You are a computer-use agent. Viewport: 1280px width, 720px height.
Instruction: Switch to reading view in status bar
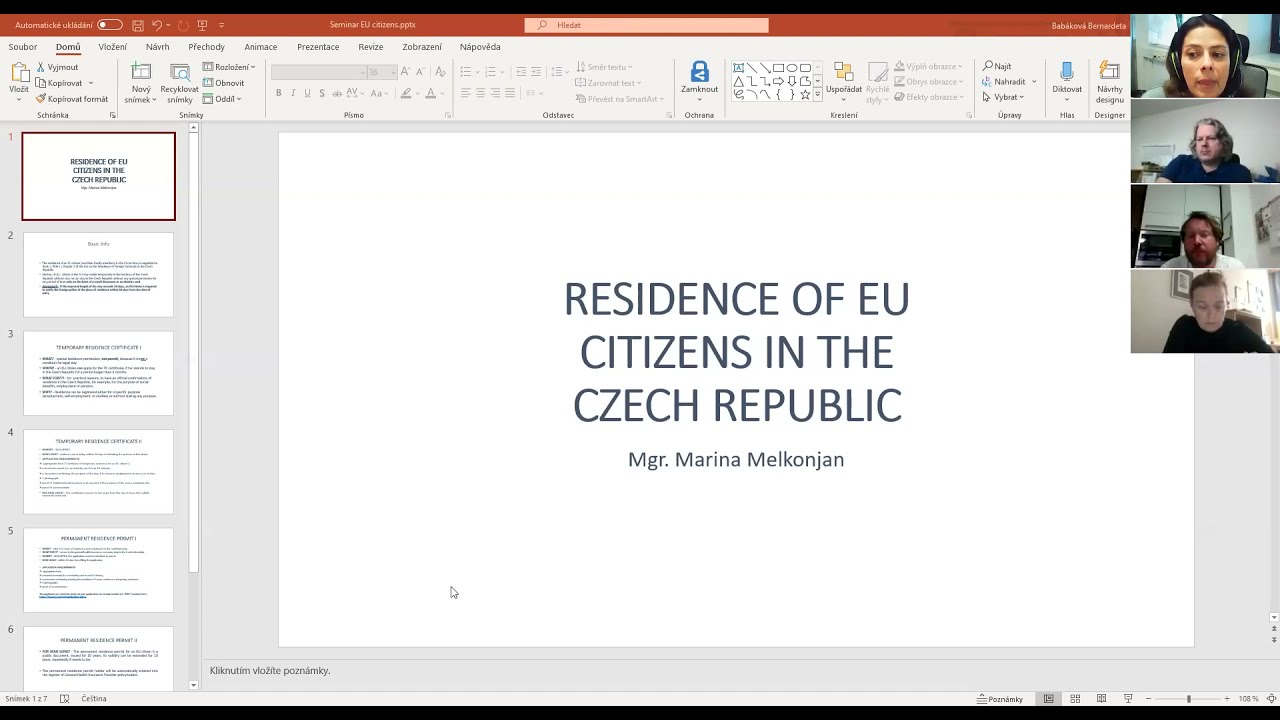1101,699
